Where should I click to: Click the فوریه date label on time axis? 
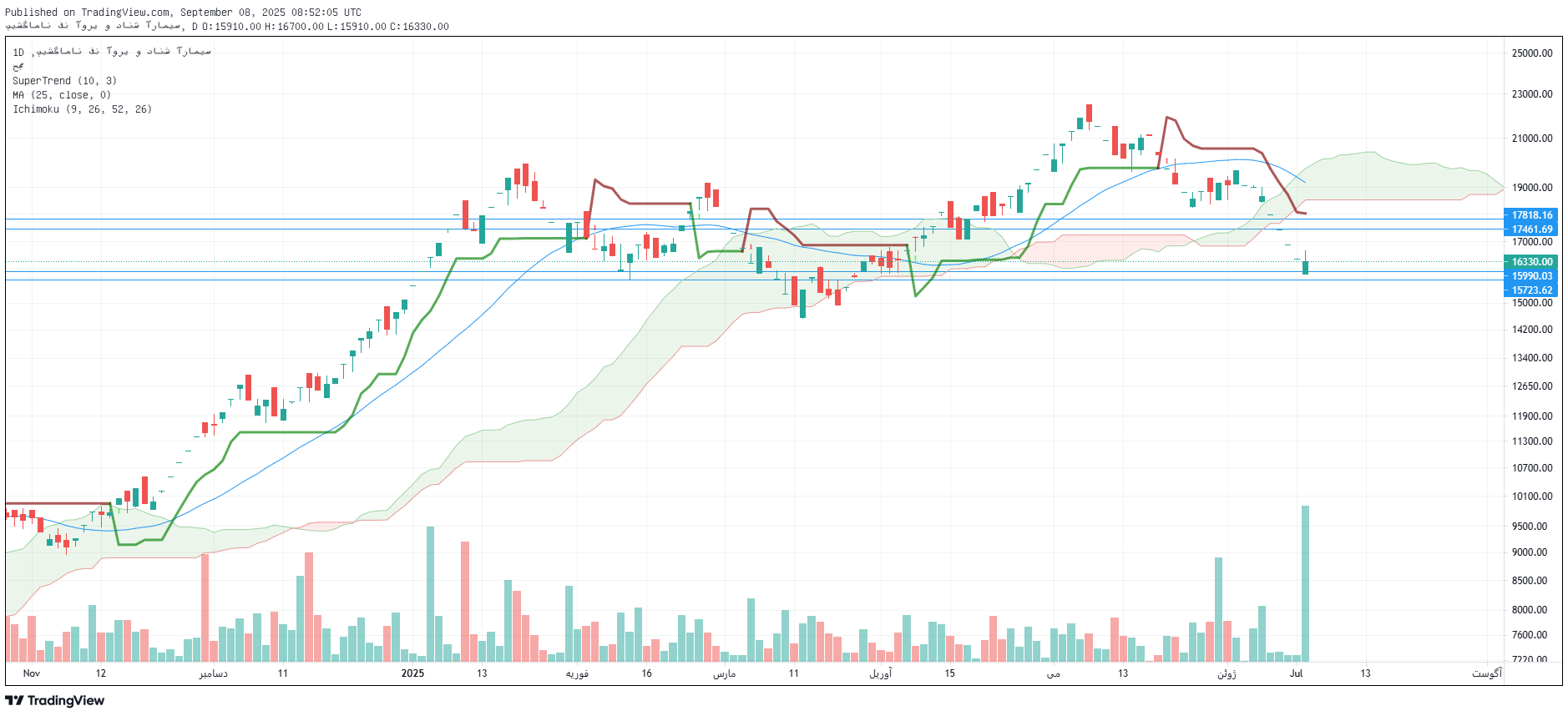click(x=577, y=673)
